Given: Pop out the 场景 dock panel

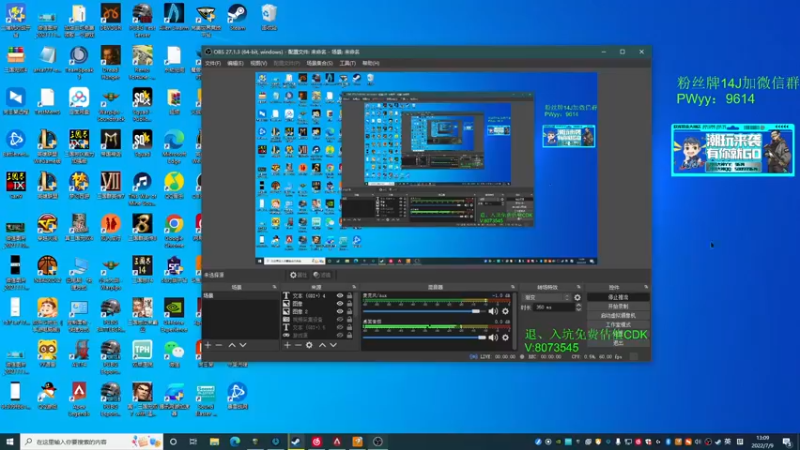Looking at the screenshot, I should (x=274, y=287).
